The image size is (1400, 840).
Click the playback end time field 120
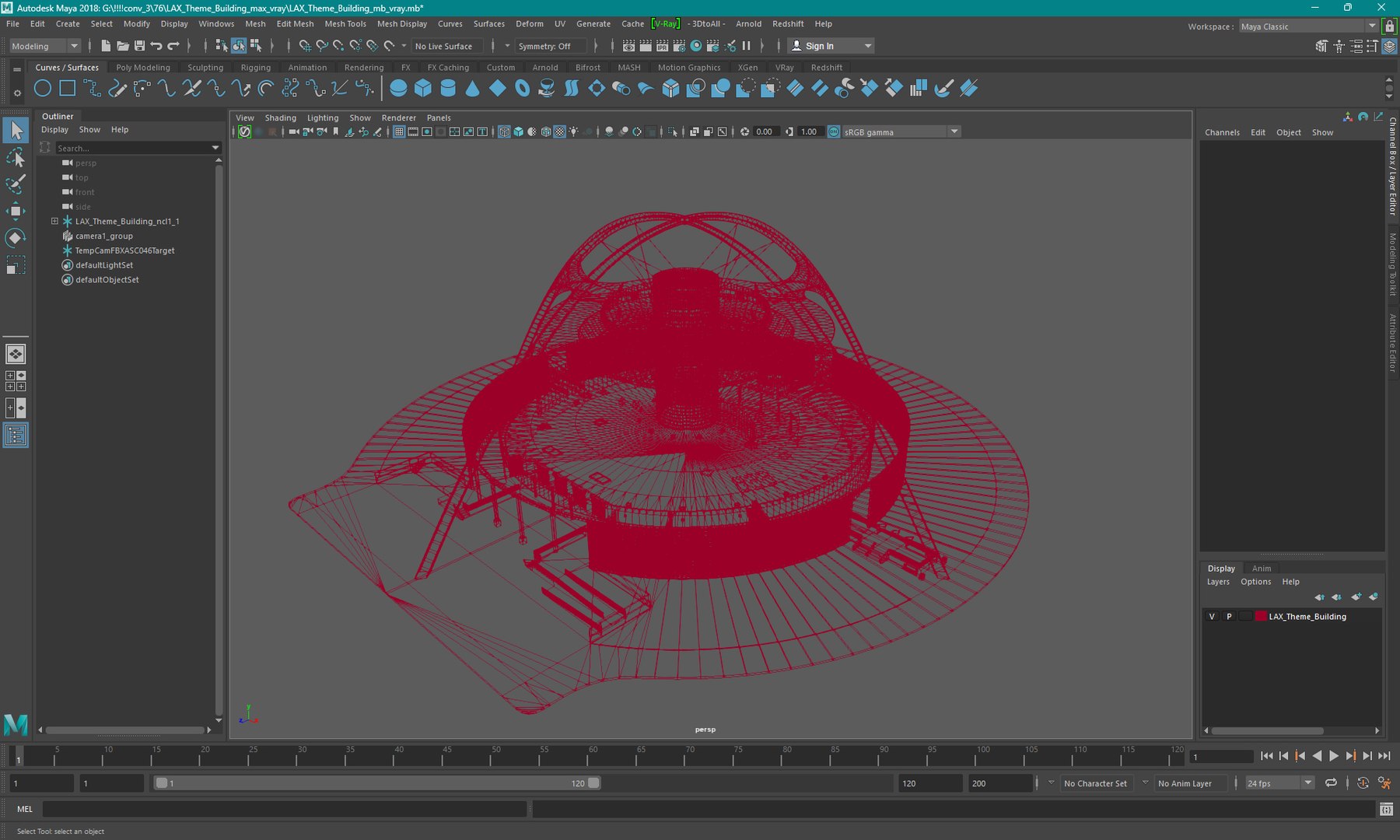pyautogui.click(x=930, y=783)
